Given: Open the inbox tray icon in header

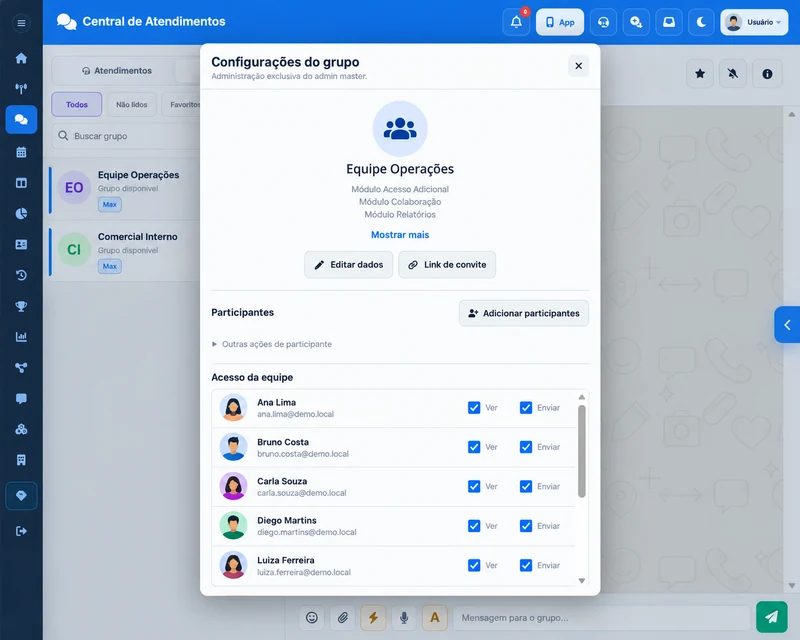Looking at the screenshot, I should 669,22.
